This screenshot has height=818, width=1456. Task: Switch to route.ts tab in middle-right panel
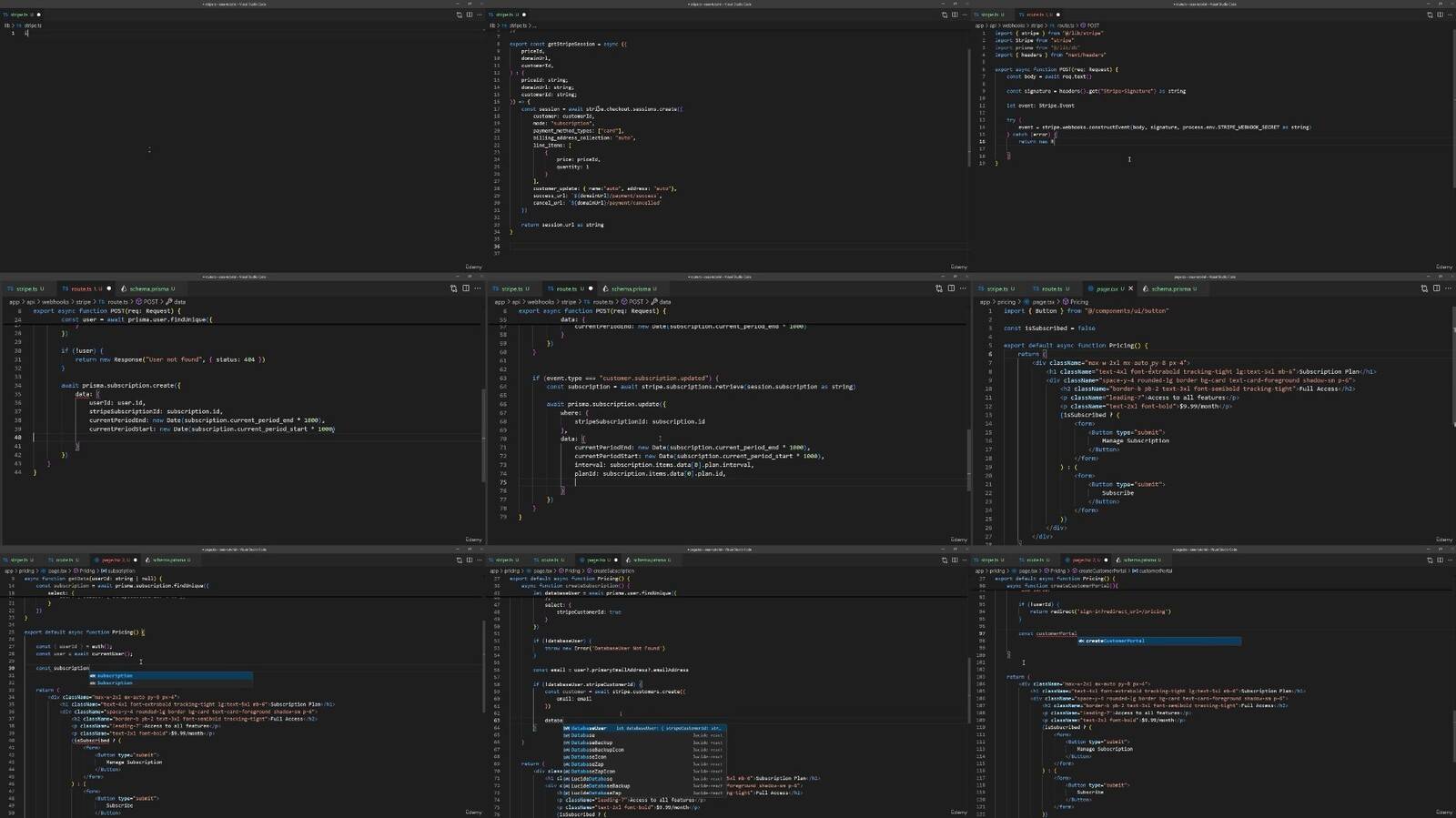click(1053, 288)
